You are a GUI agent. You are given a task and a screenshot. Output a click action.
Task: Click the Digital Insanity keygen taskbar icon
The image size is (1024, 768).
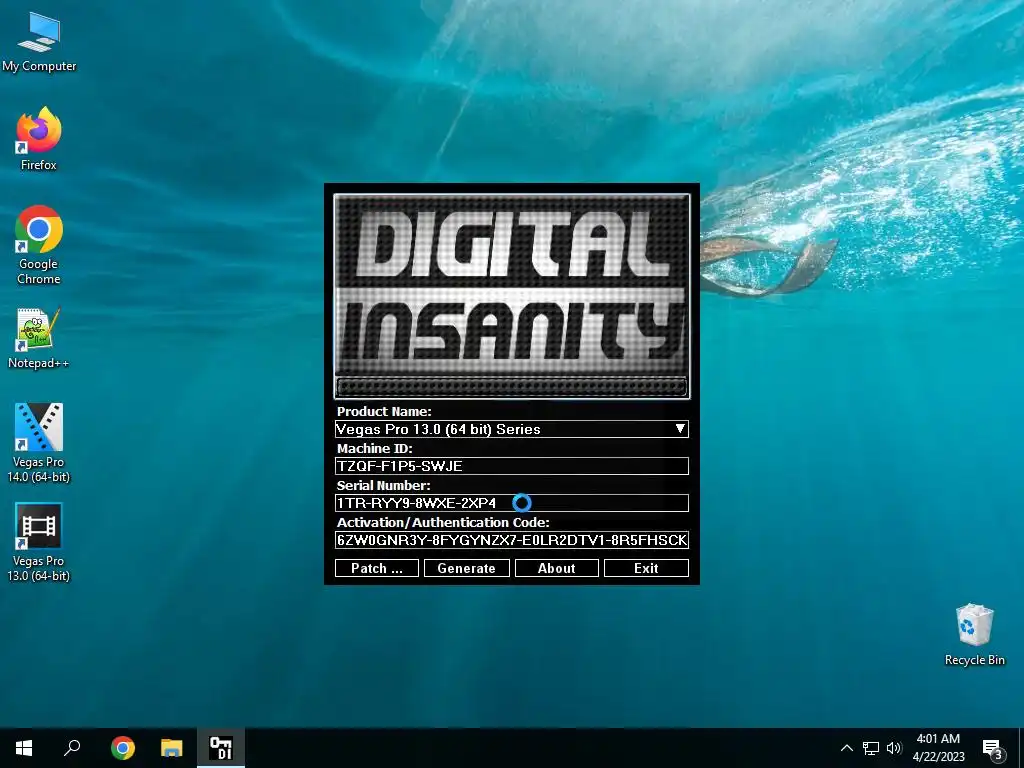(221, 748)
